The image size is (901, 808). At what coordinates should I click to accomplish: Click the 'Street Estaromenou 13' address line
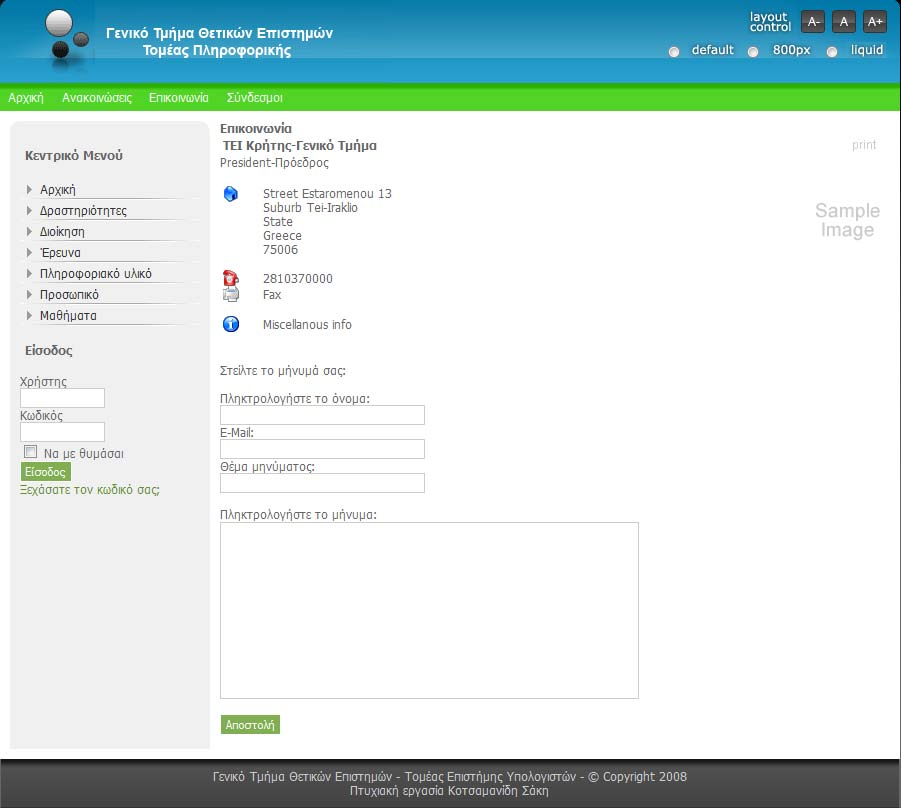coord(328,194)
